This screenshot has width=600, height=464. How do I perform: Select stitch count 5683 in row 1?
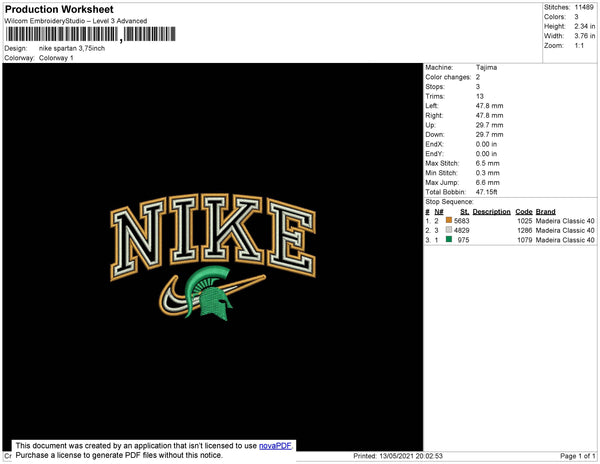click(x=461, y=221)
